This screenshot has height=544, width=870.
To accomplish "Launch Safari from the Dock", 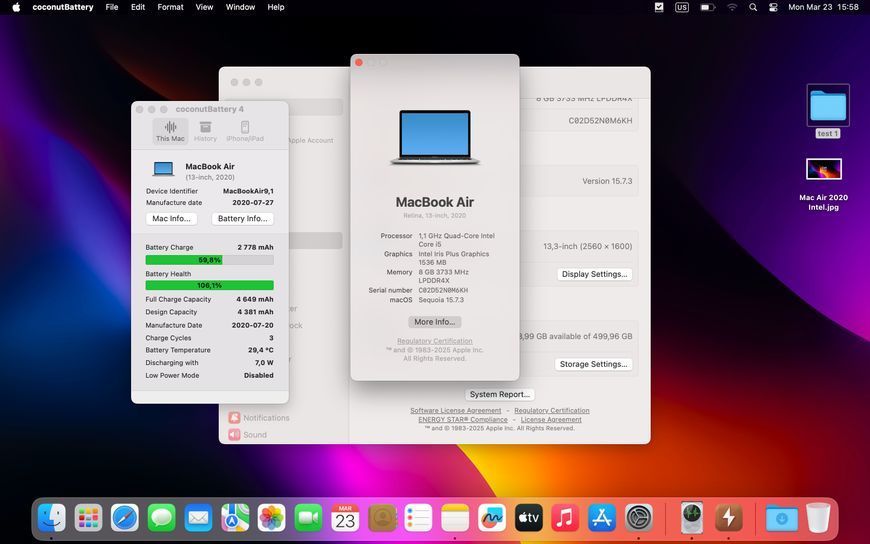I will (125, 518).
